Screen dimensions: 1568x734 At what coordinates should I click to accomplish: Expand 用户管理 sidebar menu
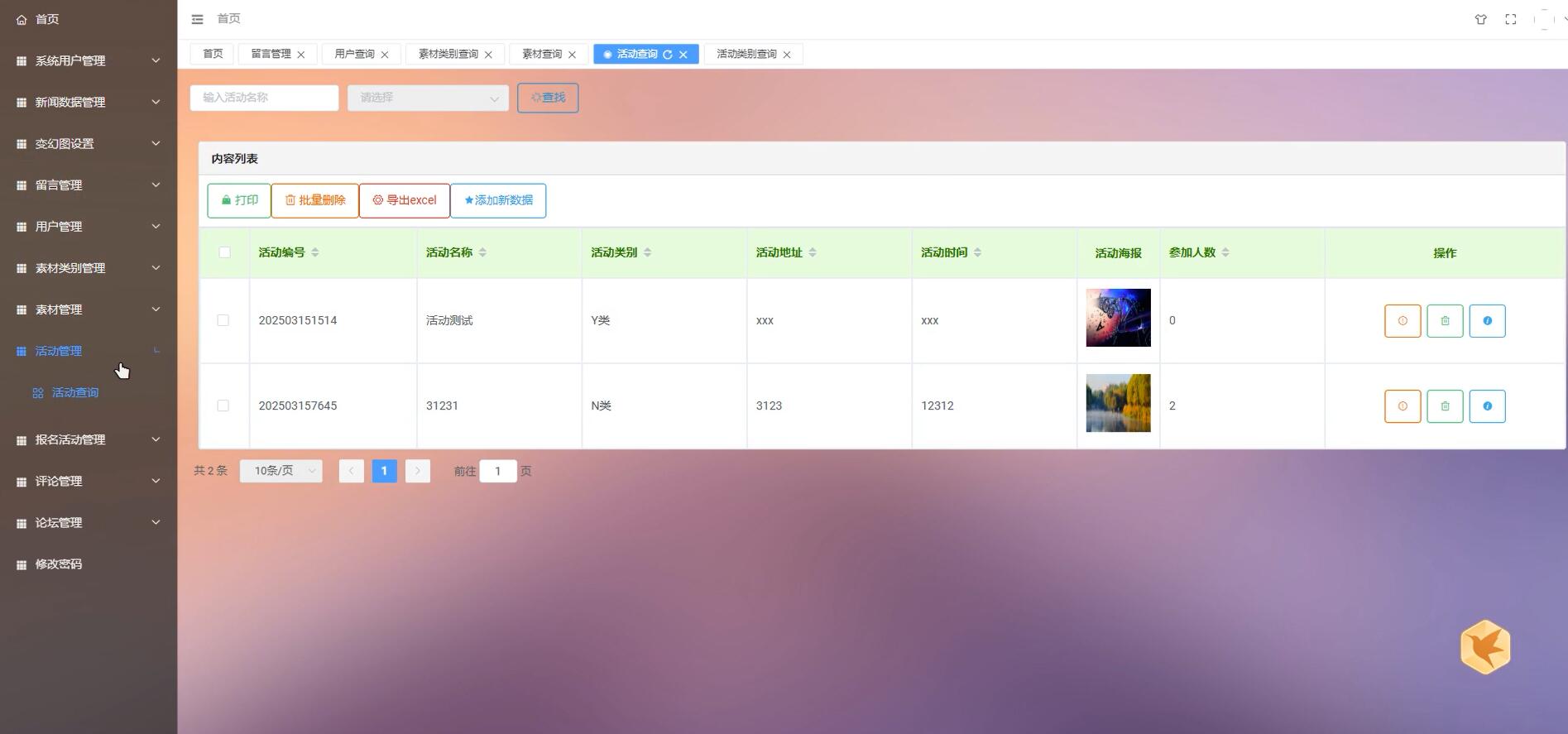tap(89, 226)
